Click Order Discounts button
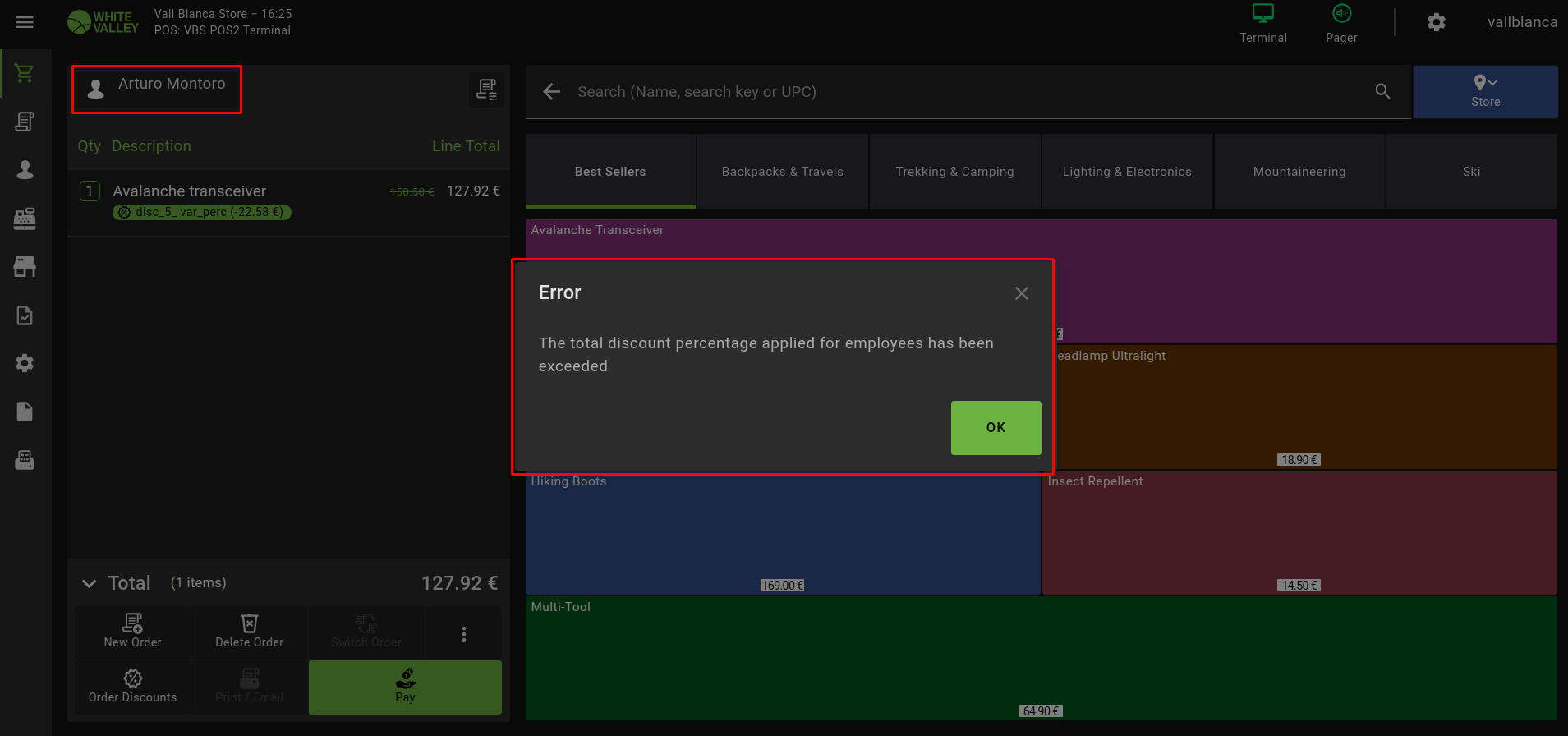1568x736 pixels. coord(133,687)
